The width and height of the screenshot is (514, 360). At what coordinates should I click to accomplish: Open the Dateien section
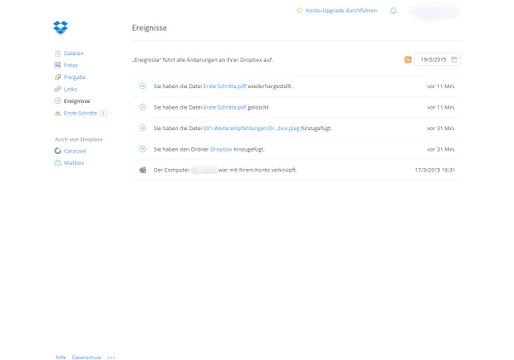coord(73,53)
